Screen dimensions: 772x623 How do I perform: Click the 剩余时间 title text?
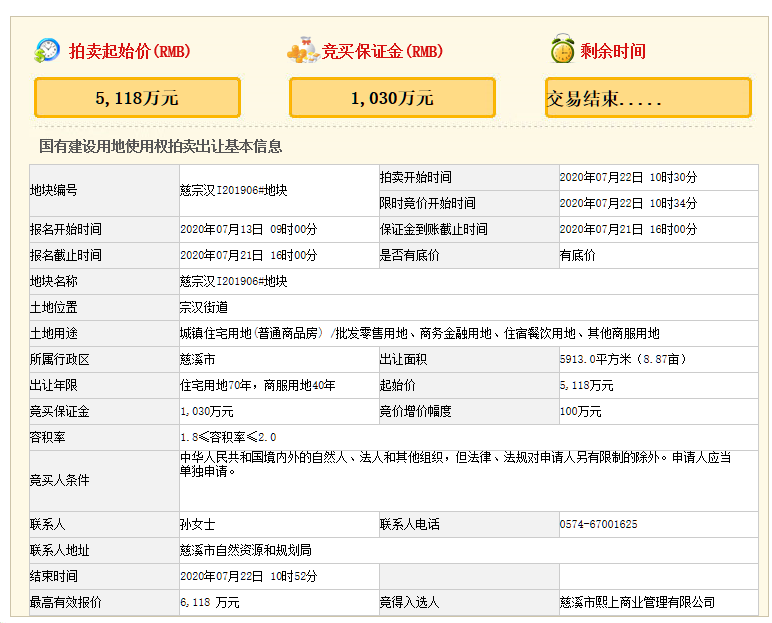(x=612, y=51)
